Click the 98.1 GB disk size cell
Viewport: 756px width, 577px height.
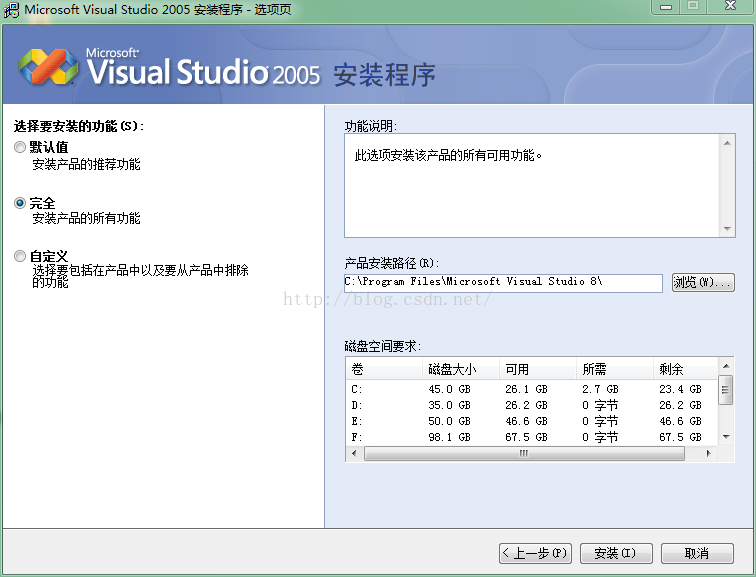(x=449, y=437)
